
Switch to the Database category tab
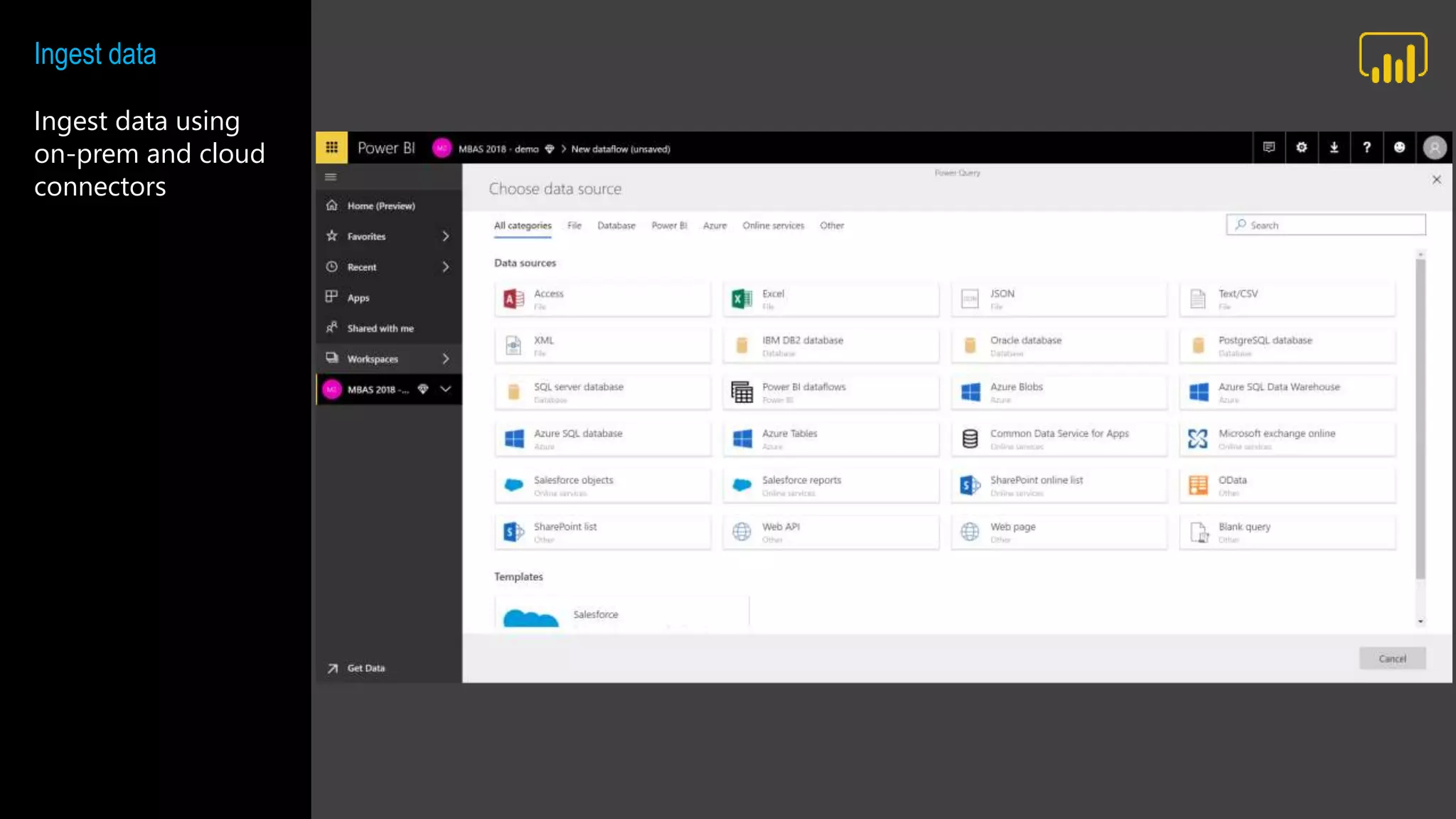coord(616,225)
